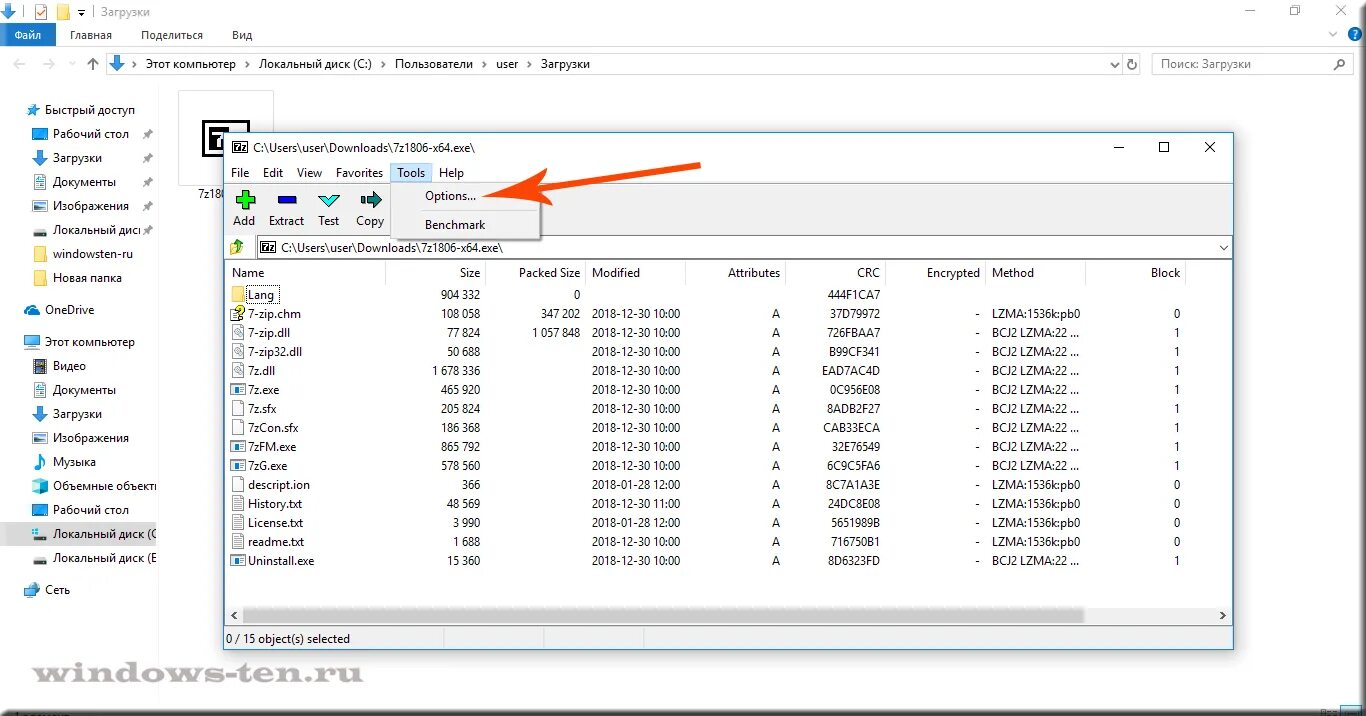The height and width of the screenshot is (716, 1366).
Task: Select the 7-zip.chm help file icon
Action: [238, 314]
